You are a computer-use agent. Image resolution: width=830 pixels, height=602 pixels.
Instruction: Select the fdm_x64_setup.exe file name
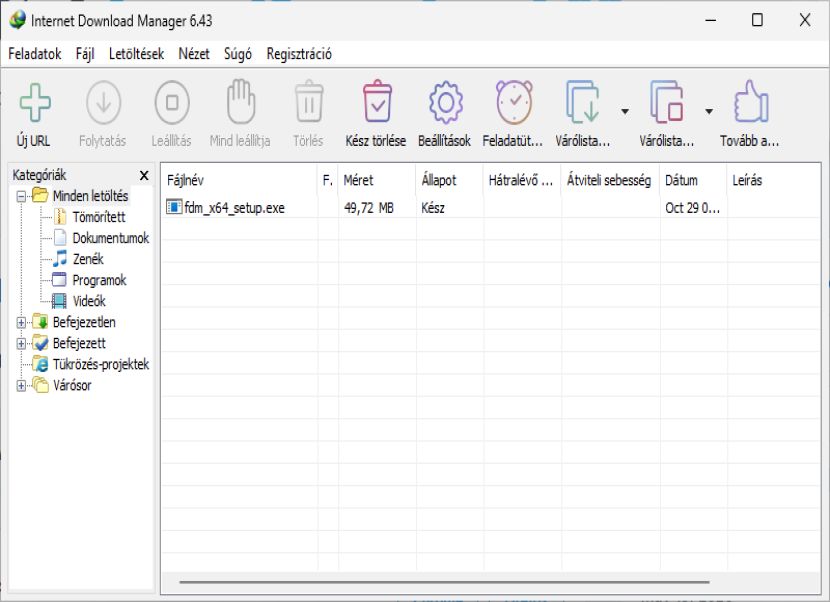point(234,208)
